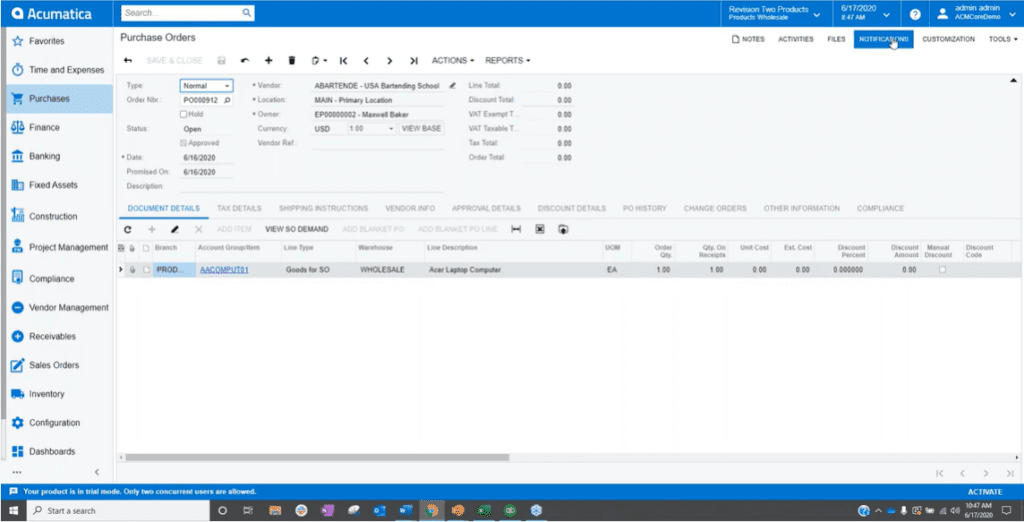Open the help question mark icon
The width and height of the screenshot is (1024, 522).
[x=915, y=14]
